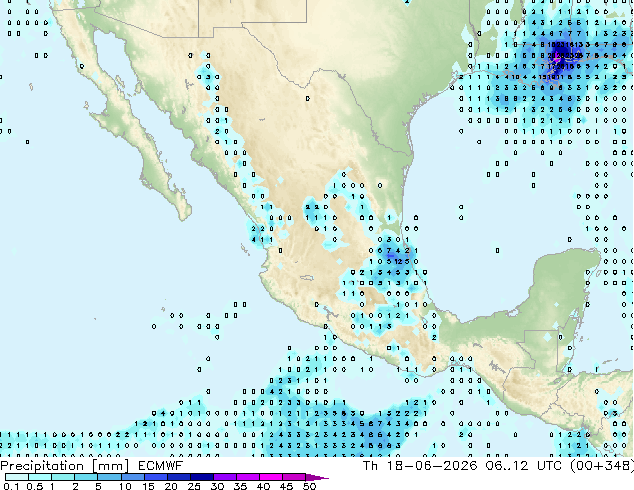Click the over-50 arrow tip of legend
Image resolution: width=634 pixels, height=490 pixels.
click(x=317, y=477)
